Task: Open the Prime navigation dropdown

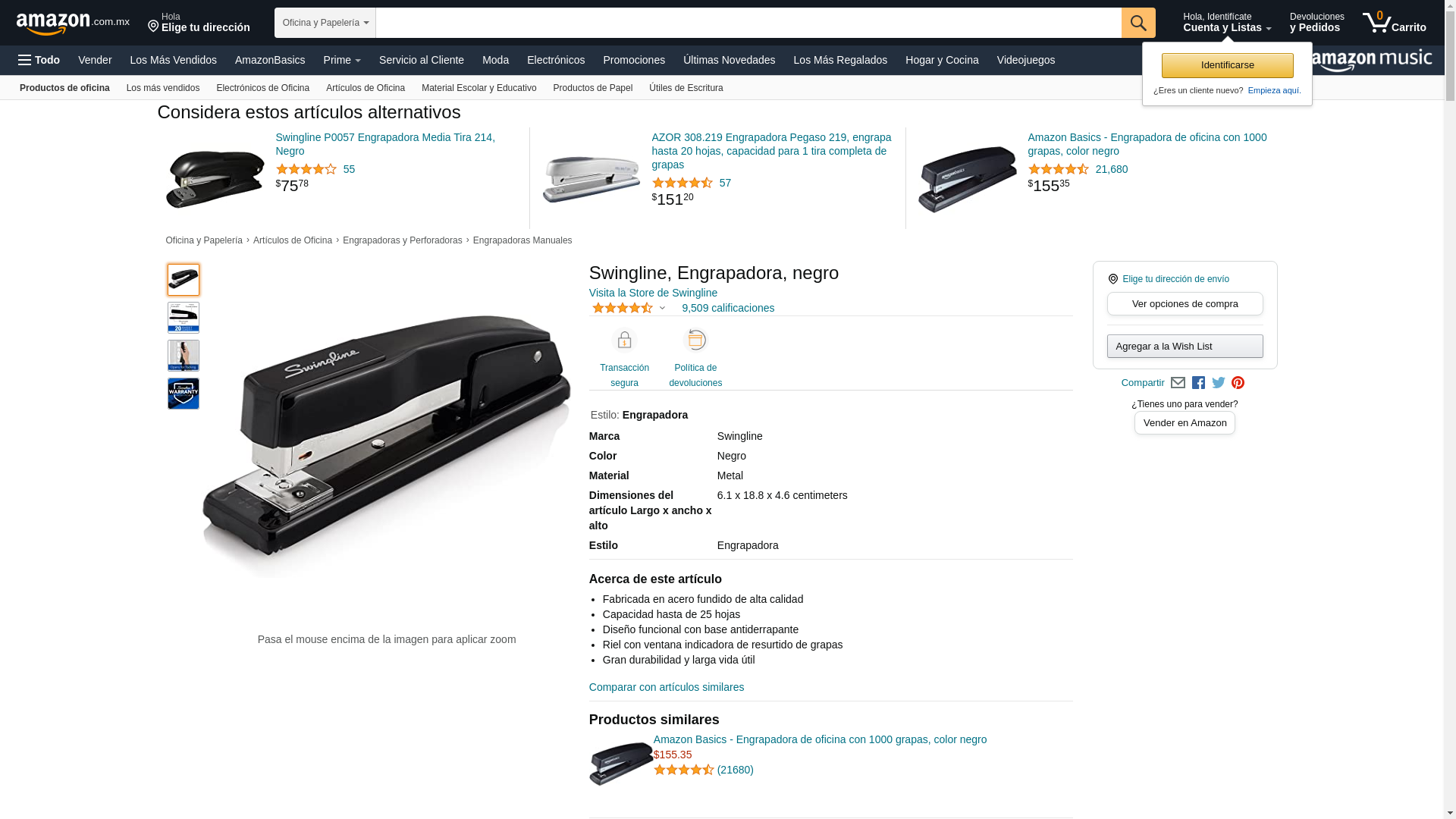Action: tap(342, 60)
